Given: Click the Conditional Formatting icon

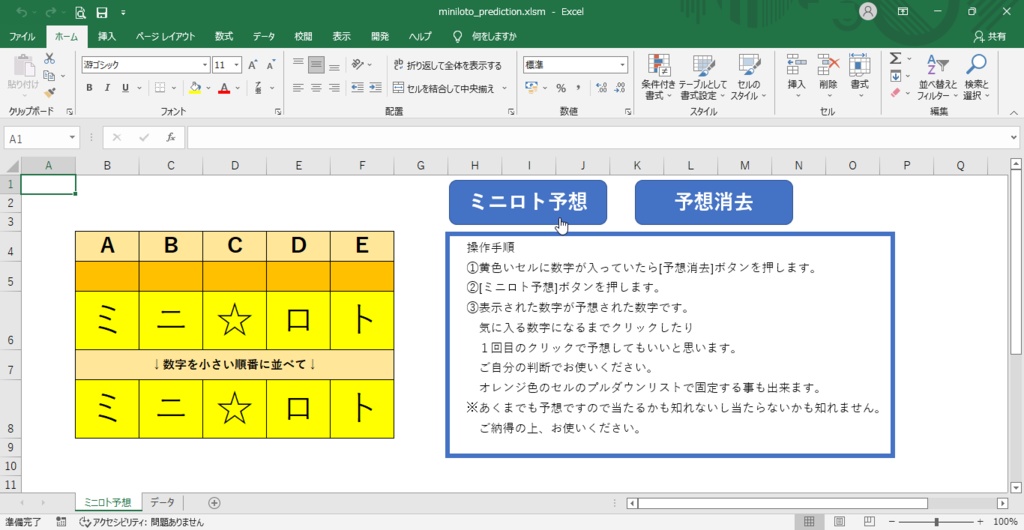Looking at the screenshot, I should click(659, 65).
